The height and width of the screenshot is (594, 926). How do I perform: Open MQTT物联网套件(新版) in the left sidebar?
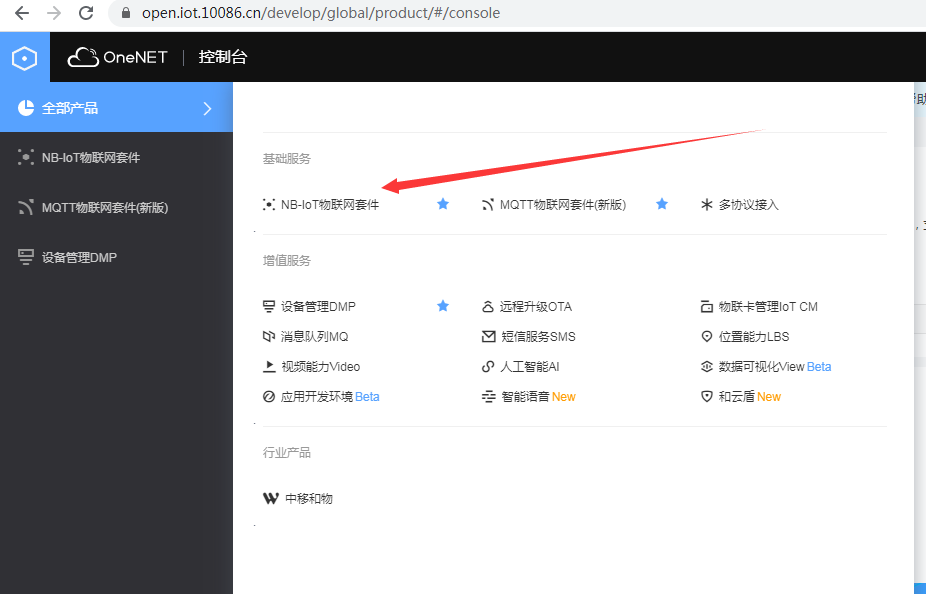[105, 208]
